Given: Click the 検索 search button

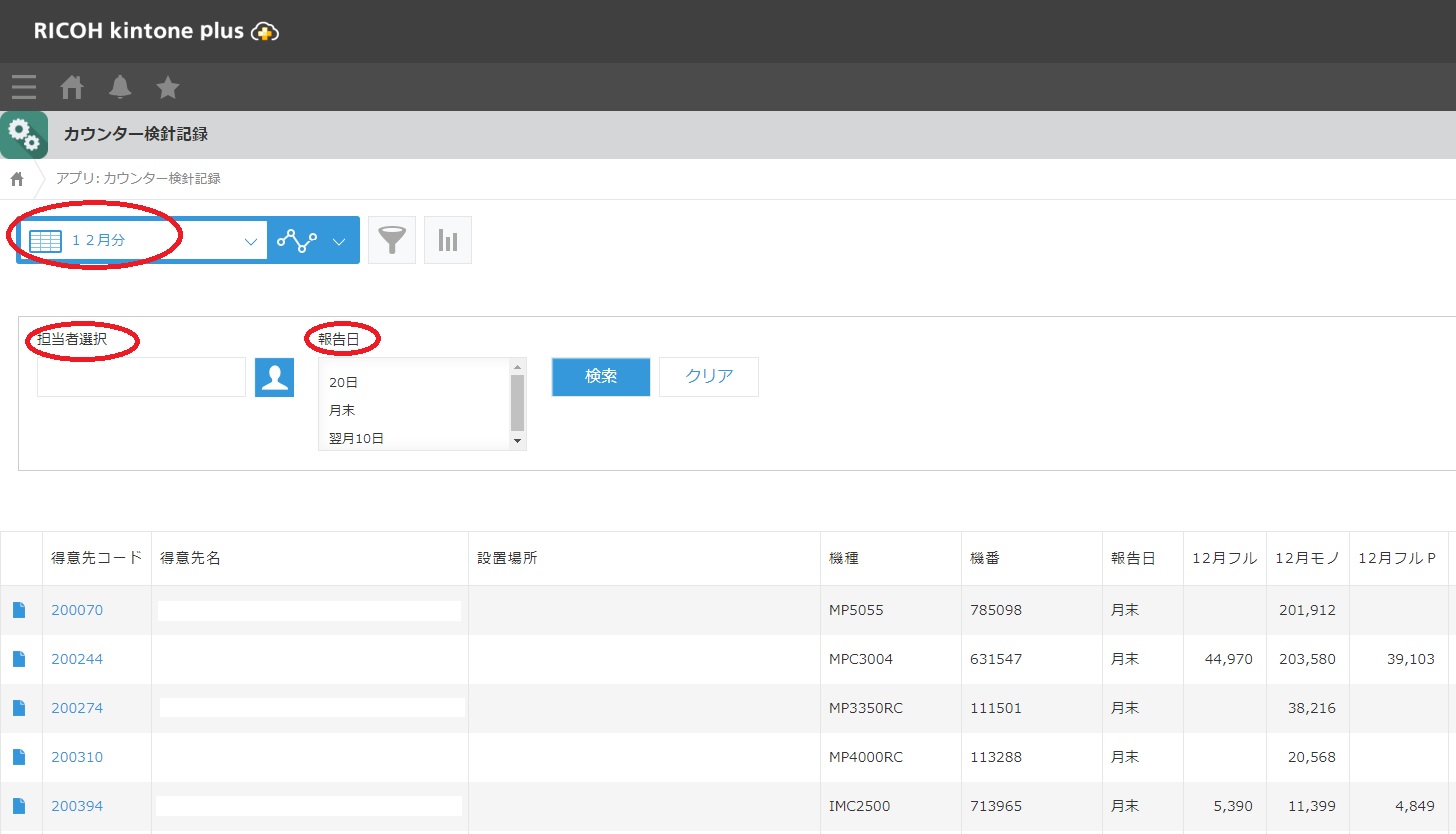Looking at the screenshot, I should (x=601, y=377).
